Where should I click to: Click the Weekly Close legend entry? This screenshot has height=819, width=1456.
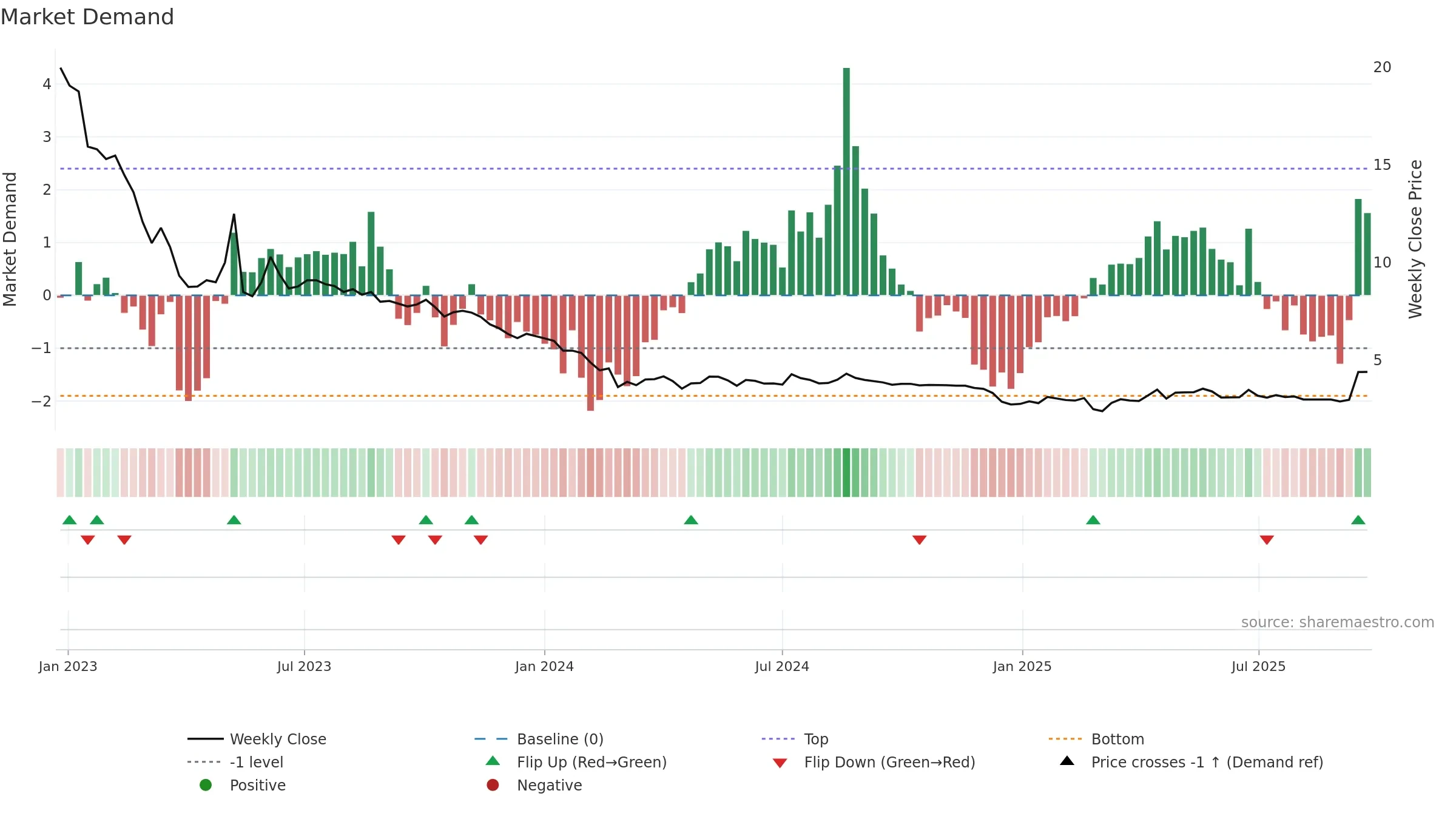pyautogui.click(x=257, y=739)
